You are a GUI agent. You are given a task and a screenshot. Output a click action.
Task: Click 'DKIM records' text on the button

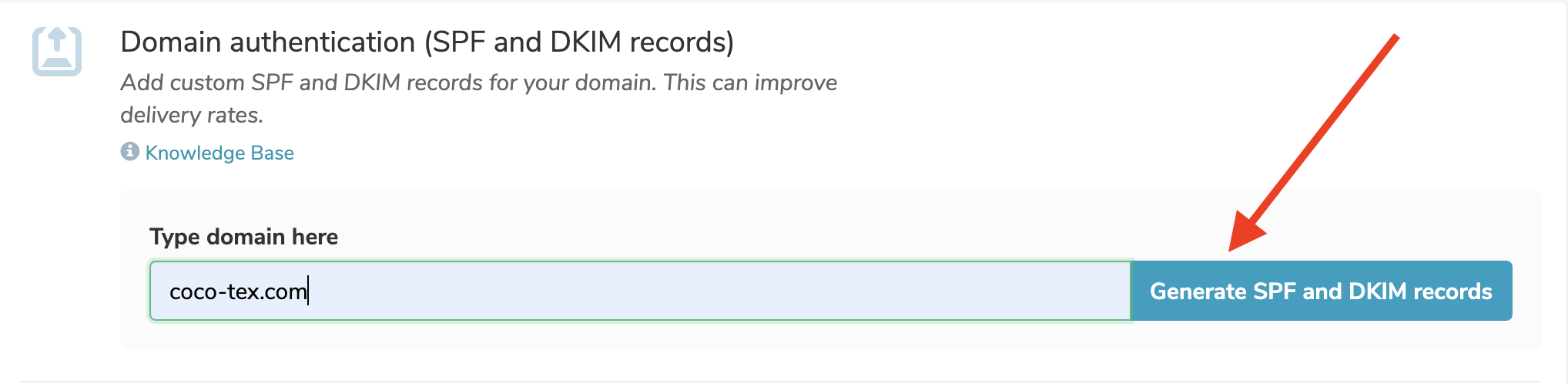tap(1421, 291)
